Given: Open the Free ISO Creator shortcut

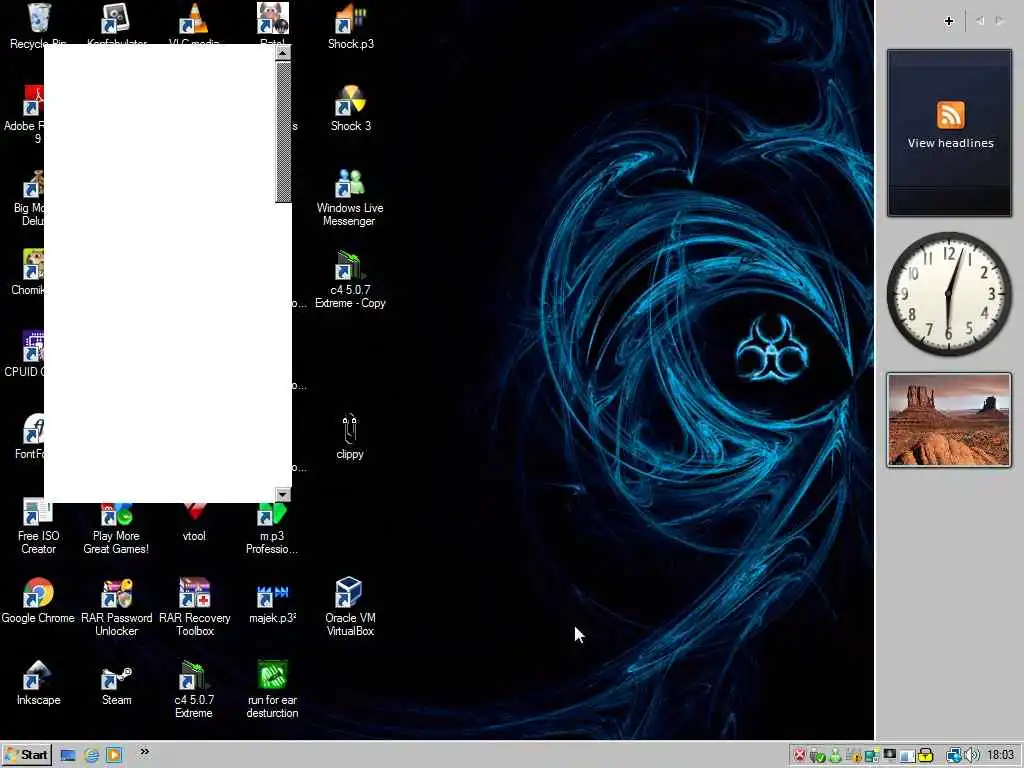Looking at the screenshot, I should (38, 526).
